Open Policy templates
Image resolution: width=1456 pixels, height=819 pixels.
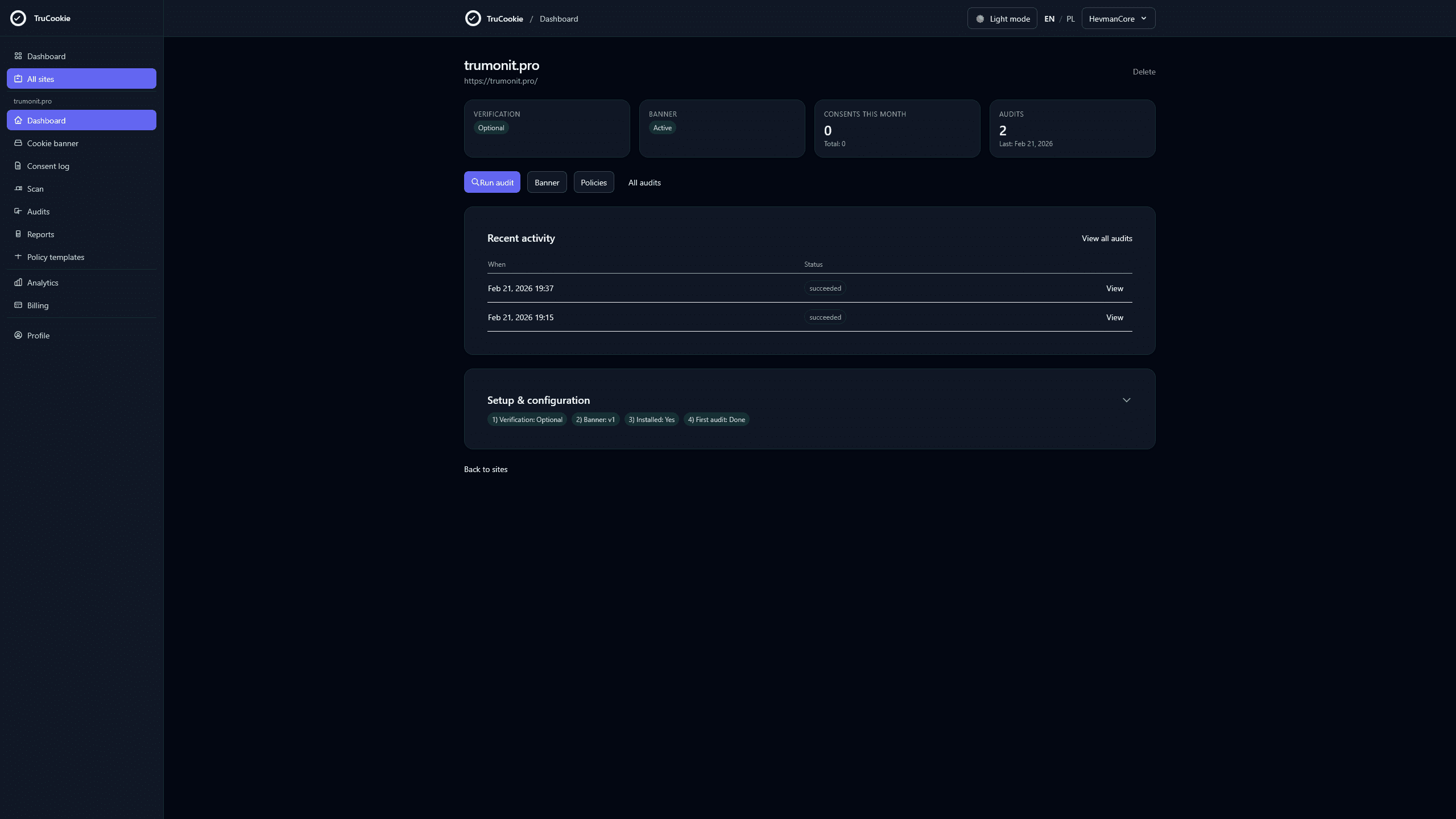coord(56,257)
